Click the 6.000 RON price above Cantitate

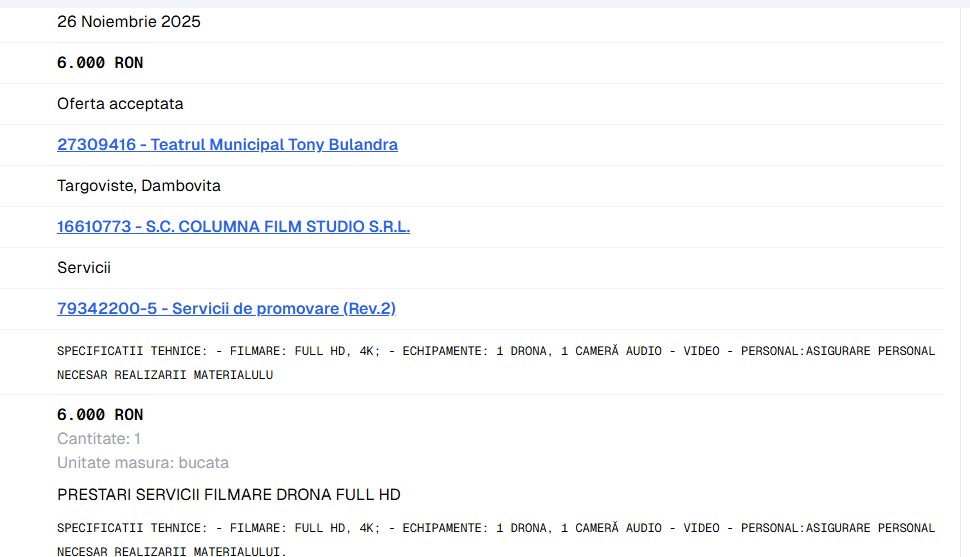(x=100, y=415)
